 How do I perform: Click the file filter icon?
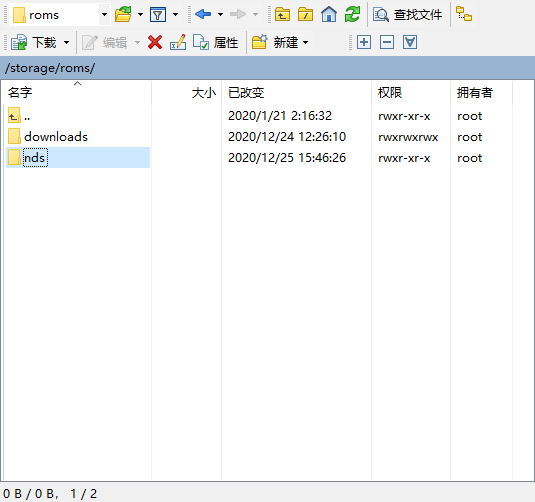coord(158,15)
